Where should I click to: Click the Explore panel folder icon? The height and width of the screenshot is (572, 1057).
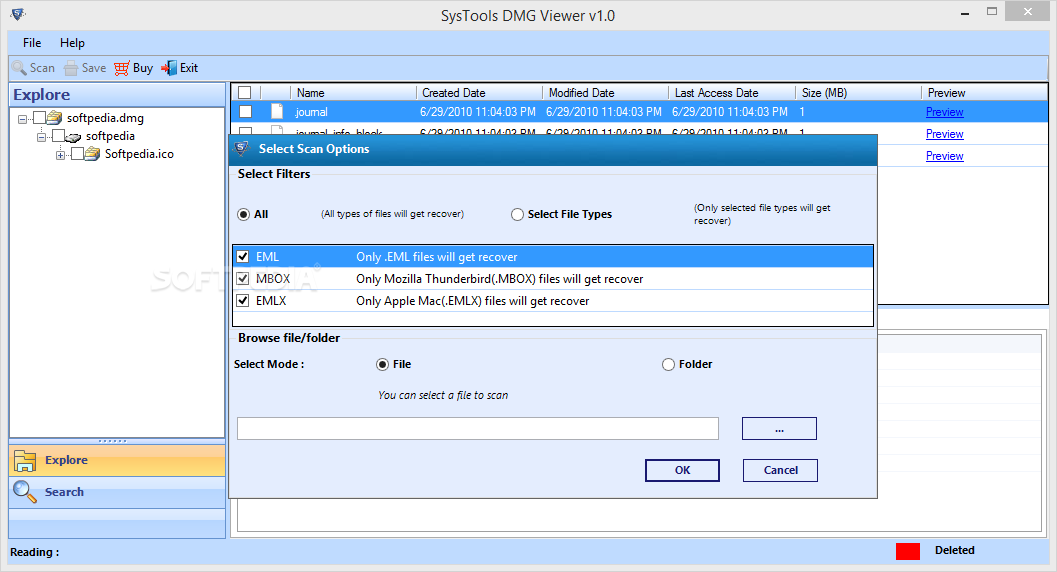pos(25,460)
